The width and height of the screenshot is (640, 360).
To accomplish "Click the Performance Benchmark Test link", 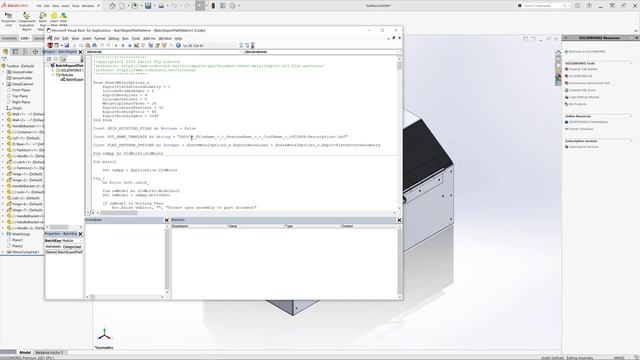I will click(589, 83).
